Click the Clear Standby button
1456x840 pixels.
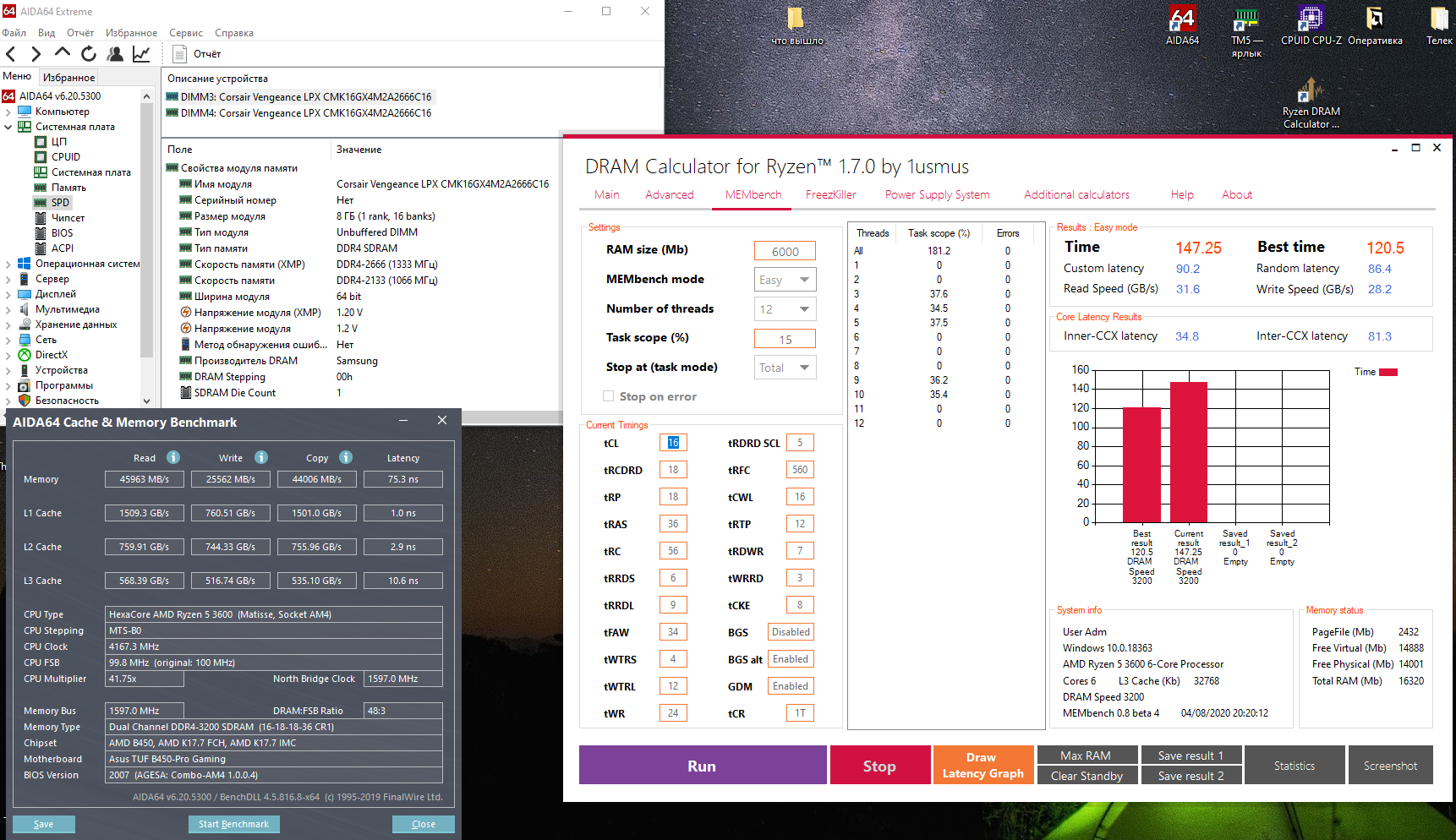coord(1086,776)
